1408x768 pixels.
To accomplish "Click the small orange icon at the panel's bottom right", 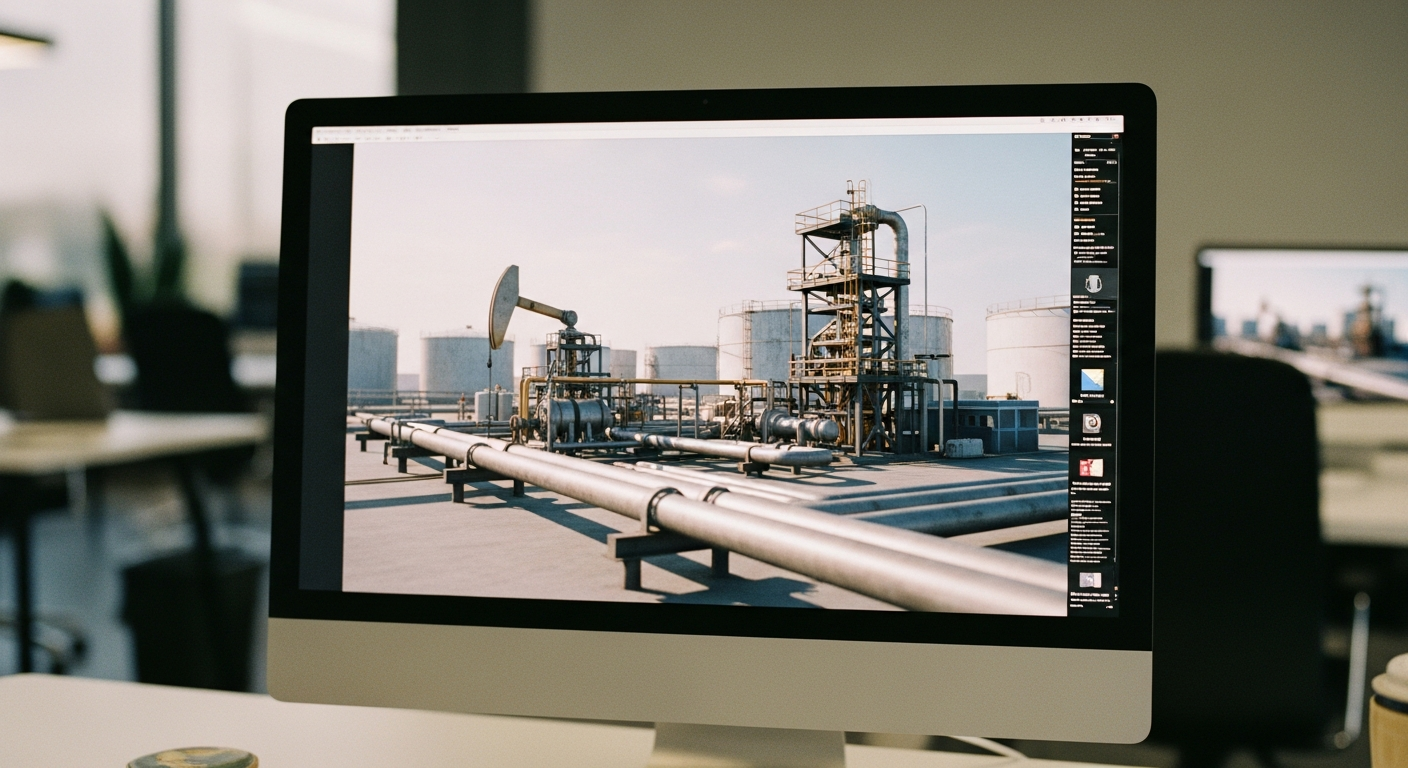I will point(1116,588).
